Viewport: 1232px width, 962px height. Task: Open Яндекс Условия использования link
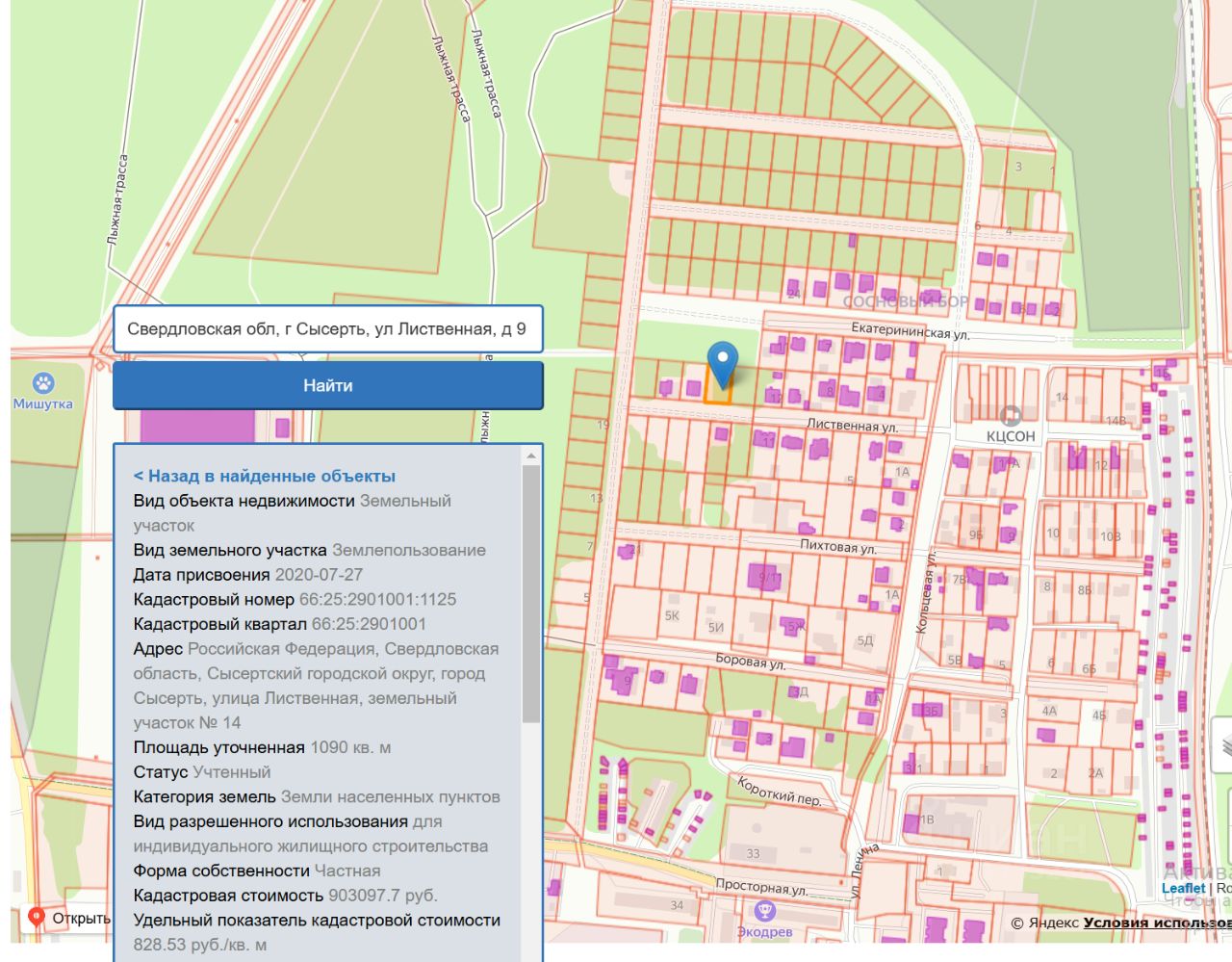click(1156, 923)
